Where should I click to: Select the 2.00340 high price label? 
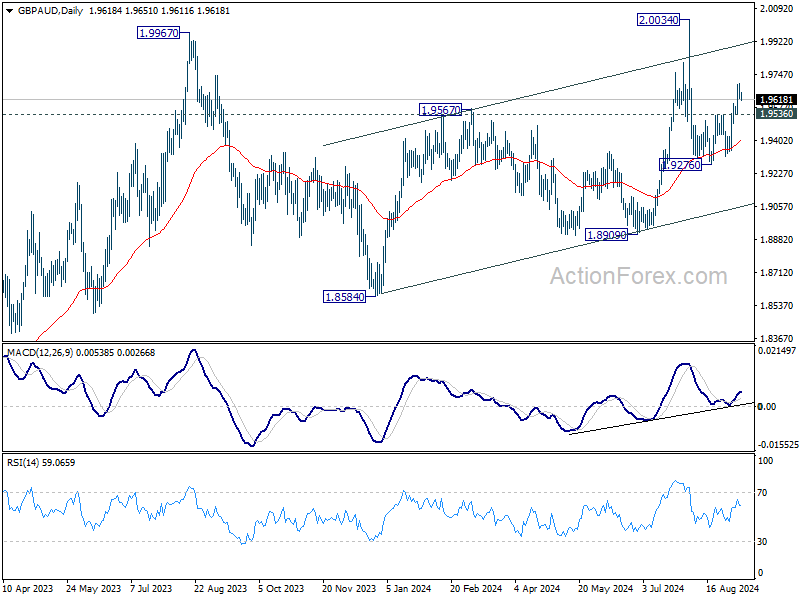pos(659,20)
